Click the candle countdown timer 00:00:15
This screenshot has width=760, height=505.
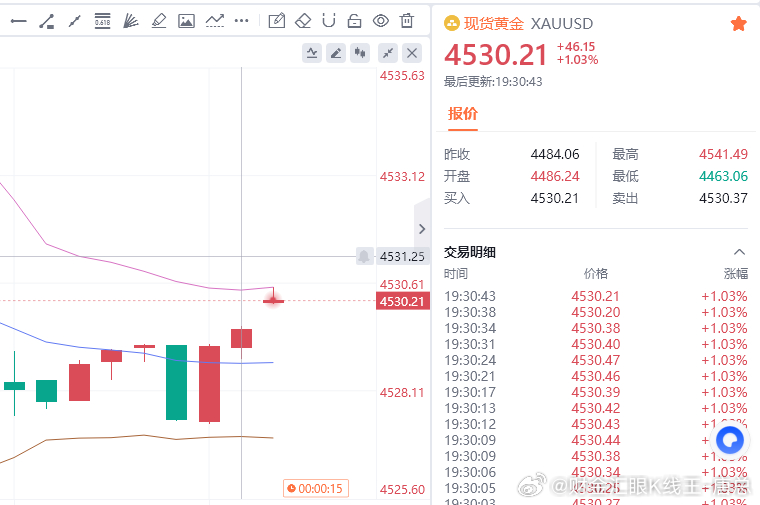point(316,488)
